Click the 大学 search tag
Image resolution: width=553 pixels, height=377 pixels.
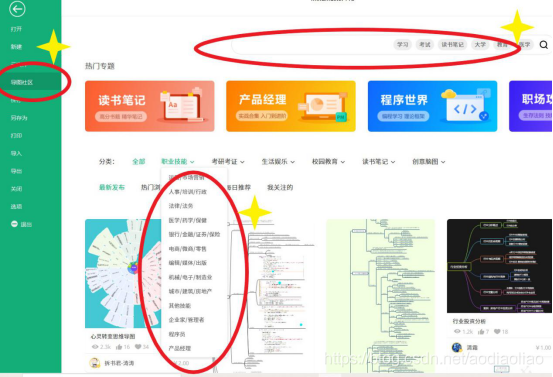[480, 44]
